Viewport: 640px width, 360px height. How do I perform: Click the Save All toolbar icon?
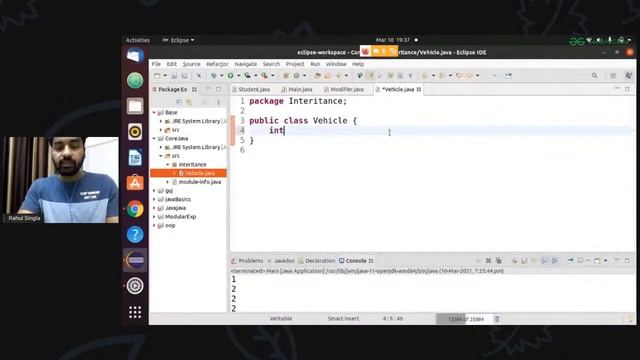click(x=184, y=76)
